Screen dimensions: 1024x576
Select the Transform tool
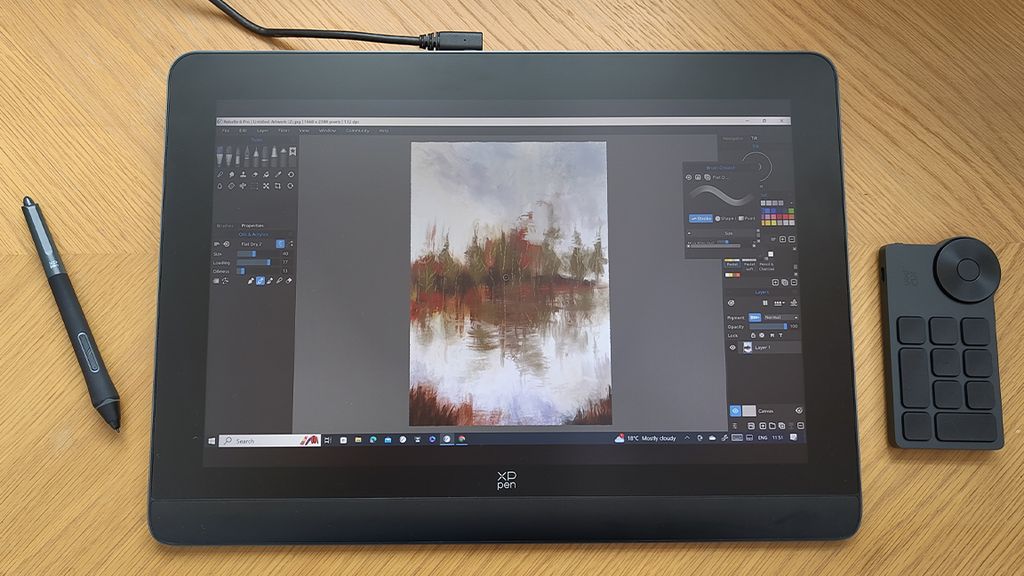point(266,186)
